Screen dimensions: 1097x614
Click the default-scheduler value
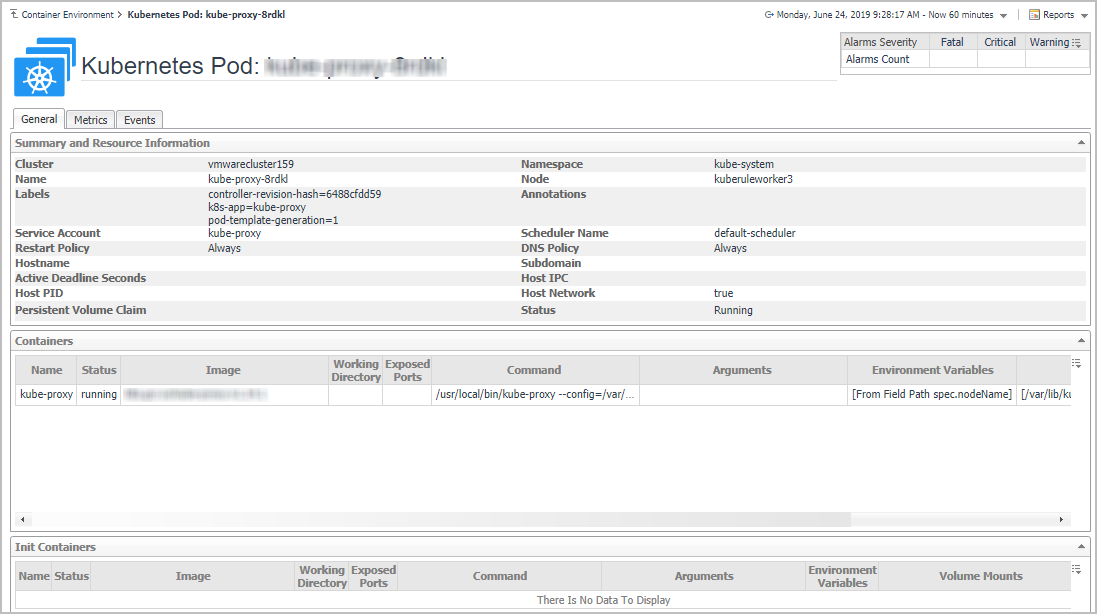point(754,233)
